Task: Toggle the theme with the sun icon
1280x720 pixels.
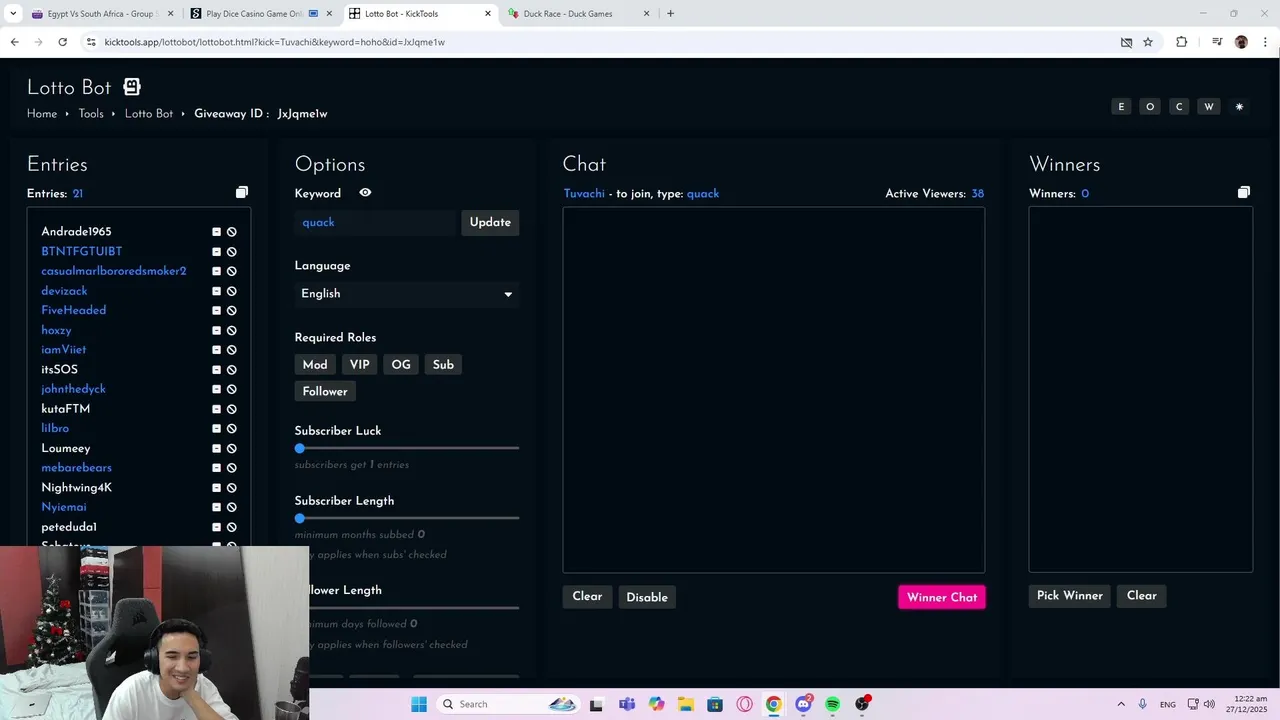Action: coord(1239,107)
